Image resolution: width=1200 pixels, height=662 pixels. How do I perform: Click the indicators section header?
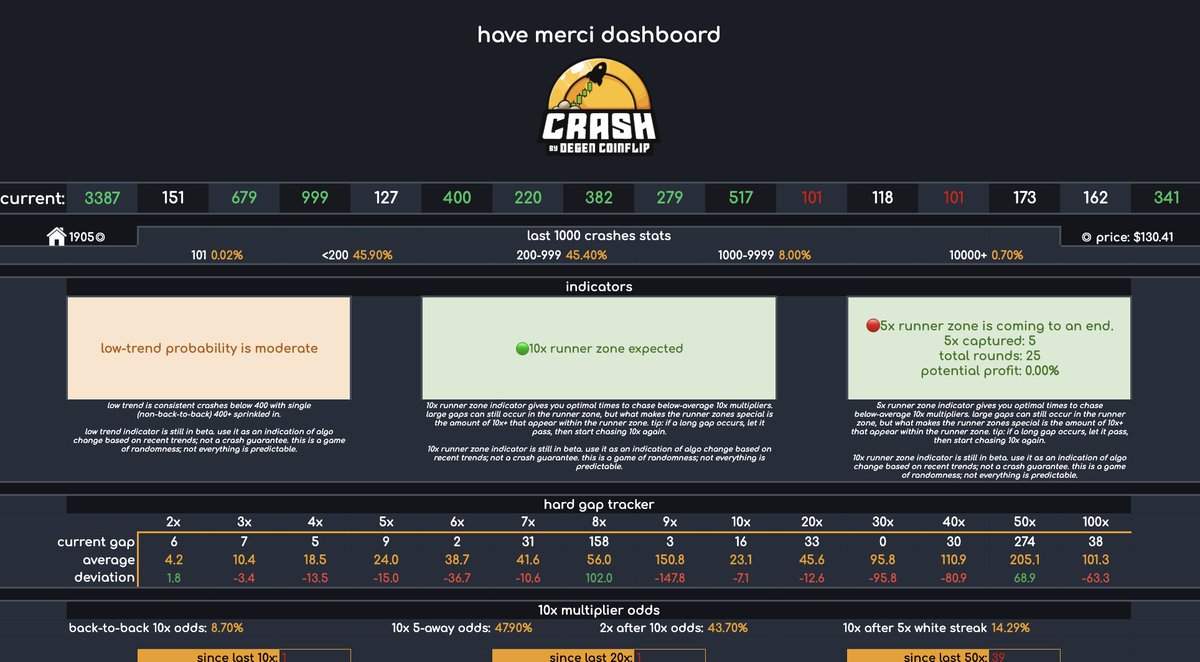click(599, 287)
